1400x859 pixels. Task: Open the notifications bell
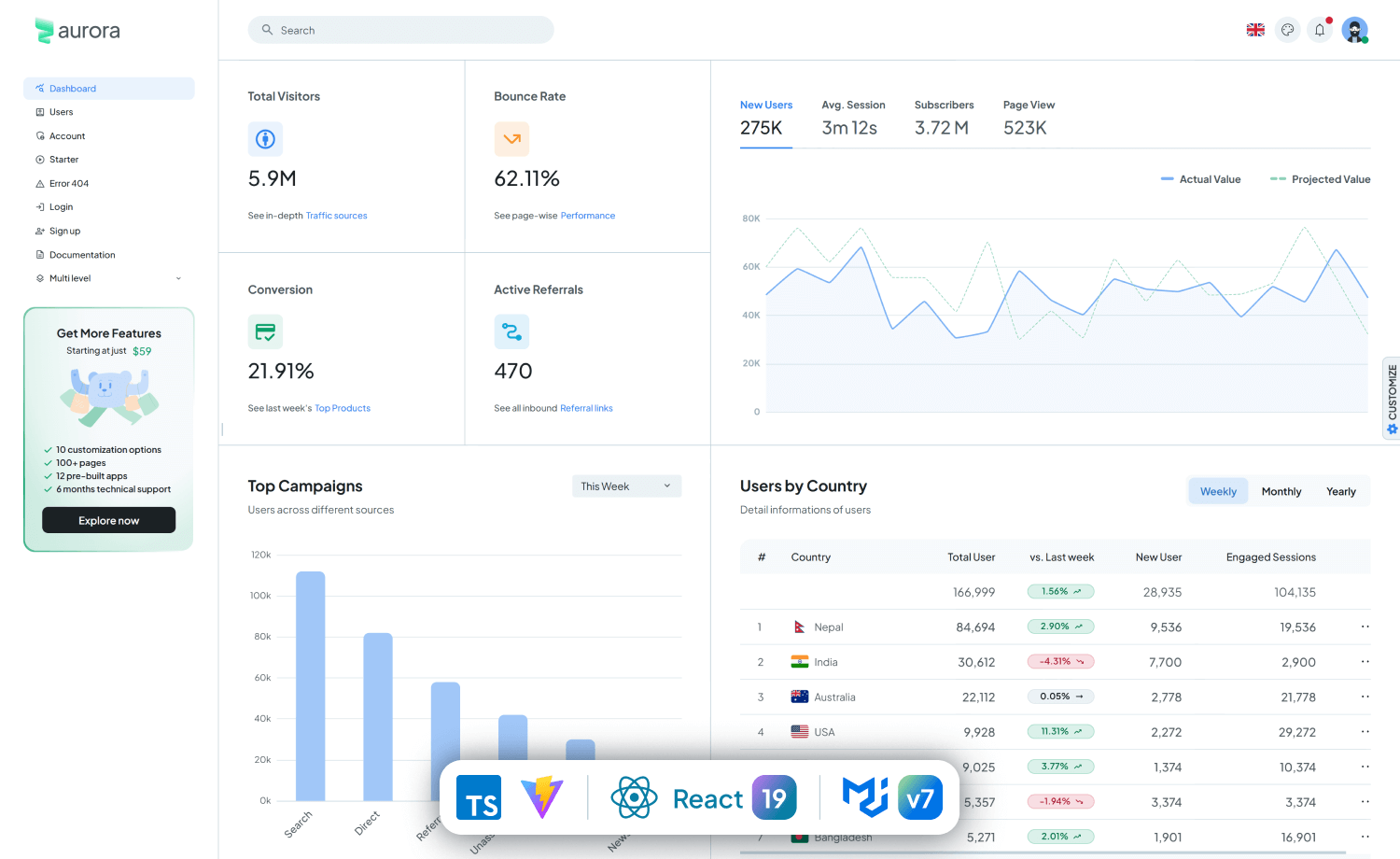pyautogui.click(x=1320, y=29)
